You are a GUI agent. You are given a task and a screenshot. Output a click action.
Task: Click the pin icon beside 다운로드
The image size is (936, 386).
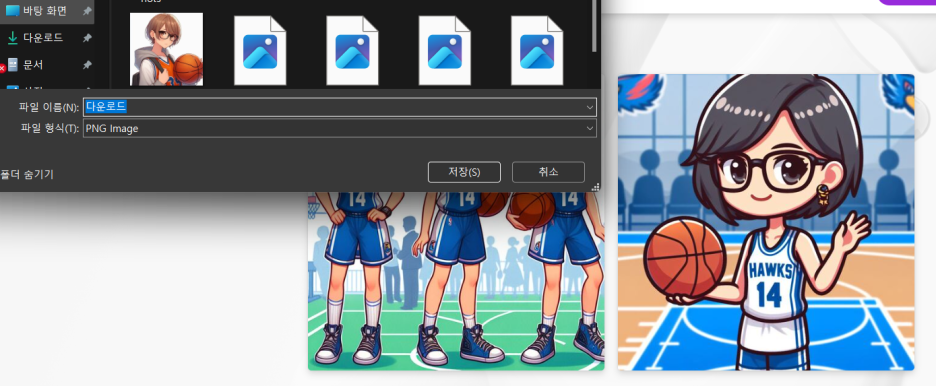point(87,38)
